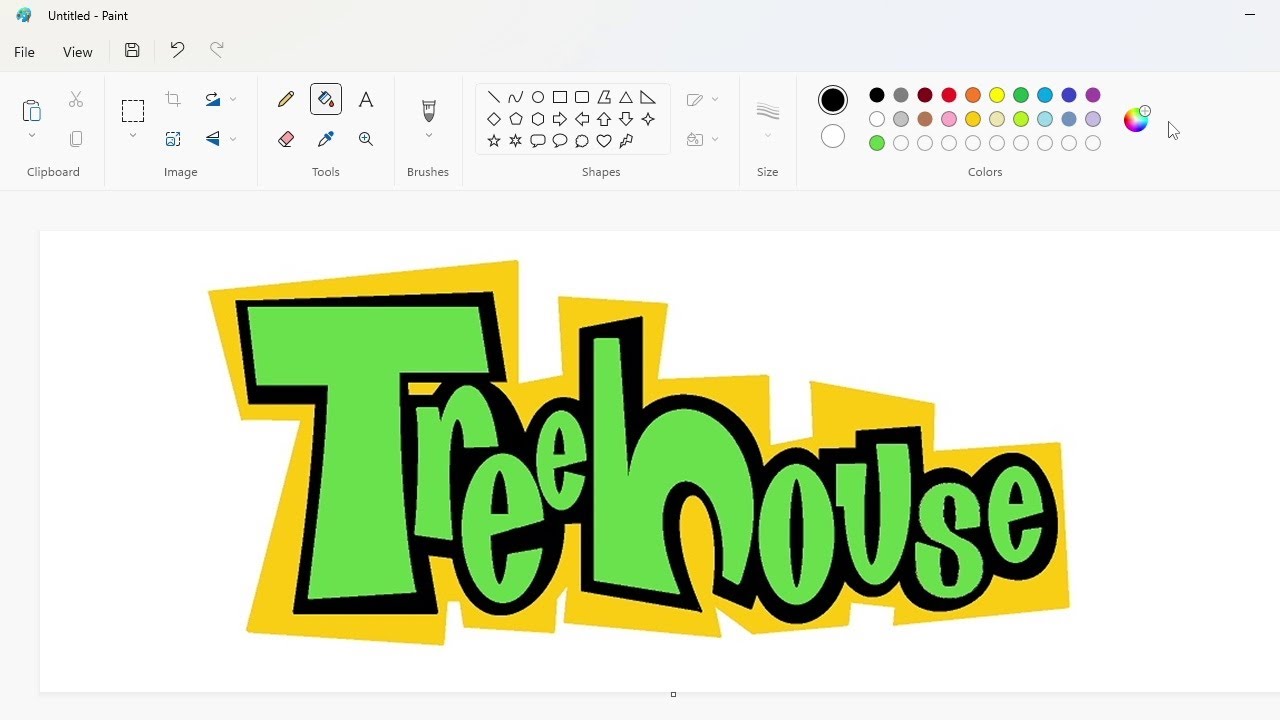Image resolution: width=1280 pixels, height=720 pixels.
Task: Click the Save floppy disk icon
Action: tap(132, 50)
